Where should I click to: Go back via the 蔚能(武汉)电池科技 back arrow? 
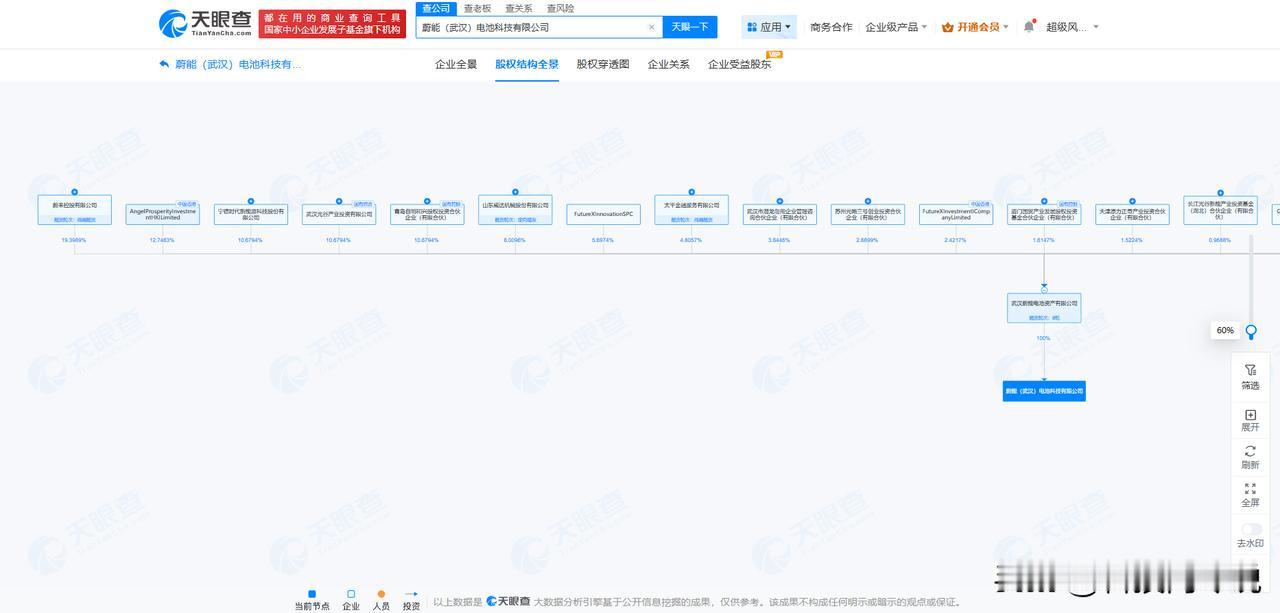(x=165, y=64)
